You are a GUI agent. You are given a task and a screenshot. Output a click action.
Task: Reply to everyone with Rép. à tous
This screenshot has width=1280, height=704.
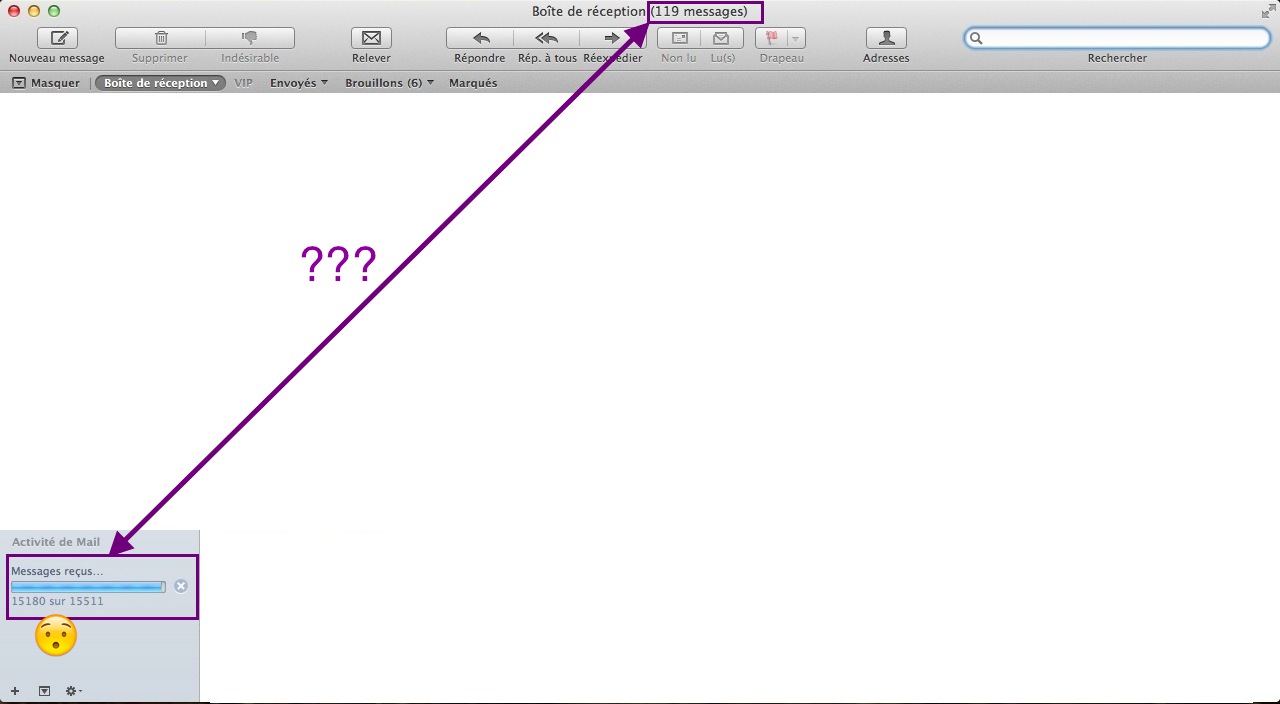[x=546, y=38]
